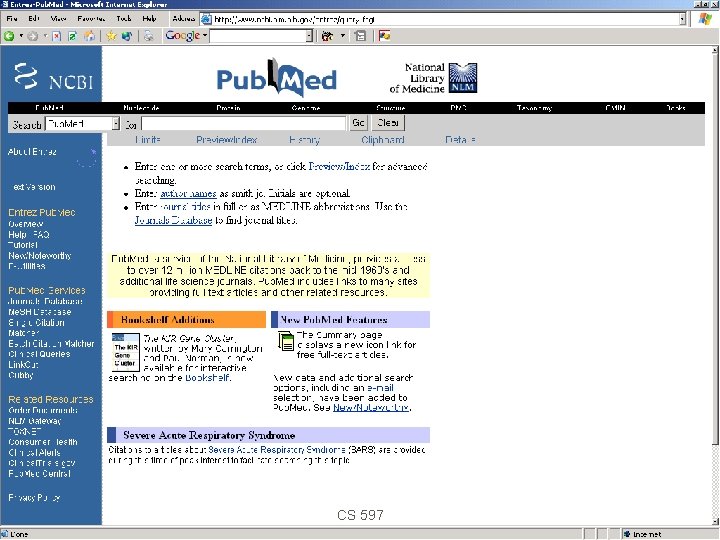720x540 pixels.
Task: Click the Google toolbar logo
Action: [x=183, y=35]
